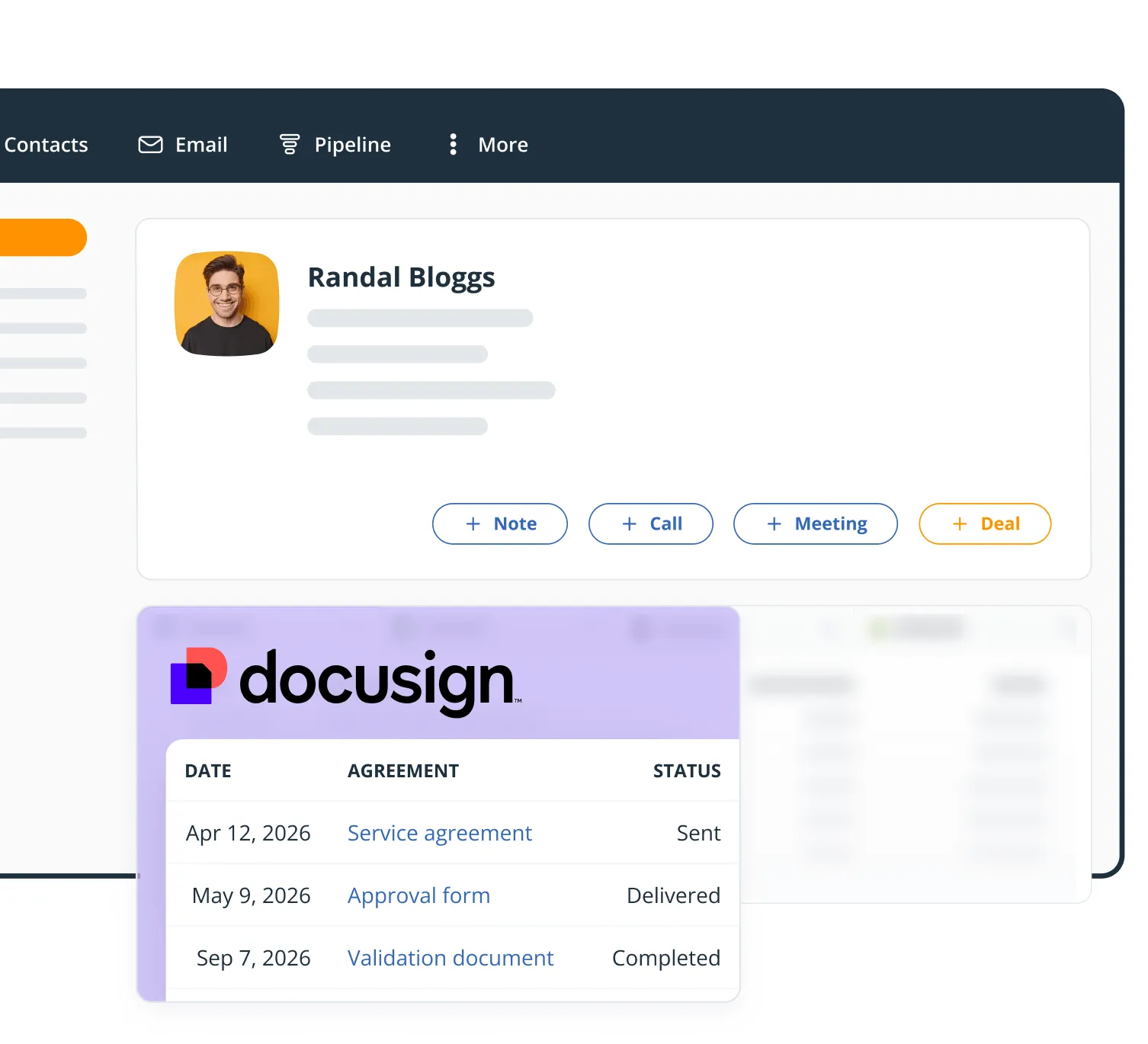1148x1044 pixels.
Task: Select the Sep 7, 2026 date cell
Action: (254, 958)
